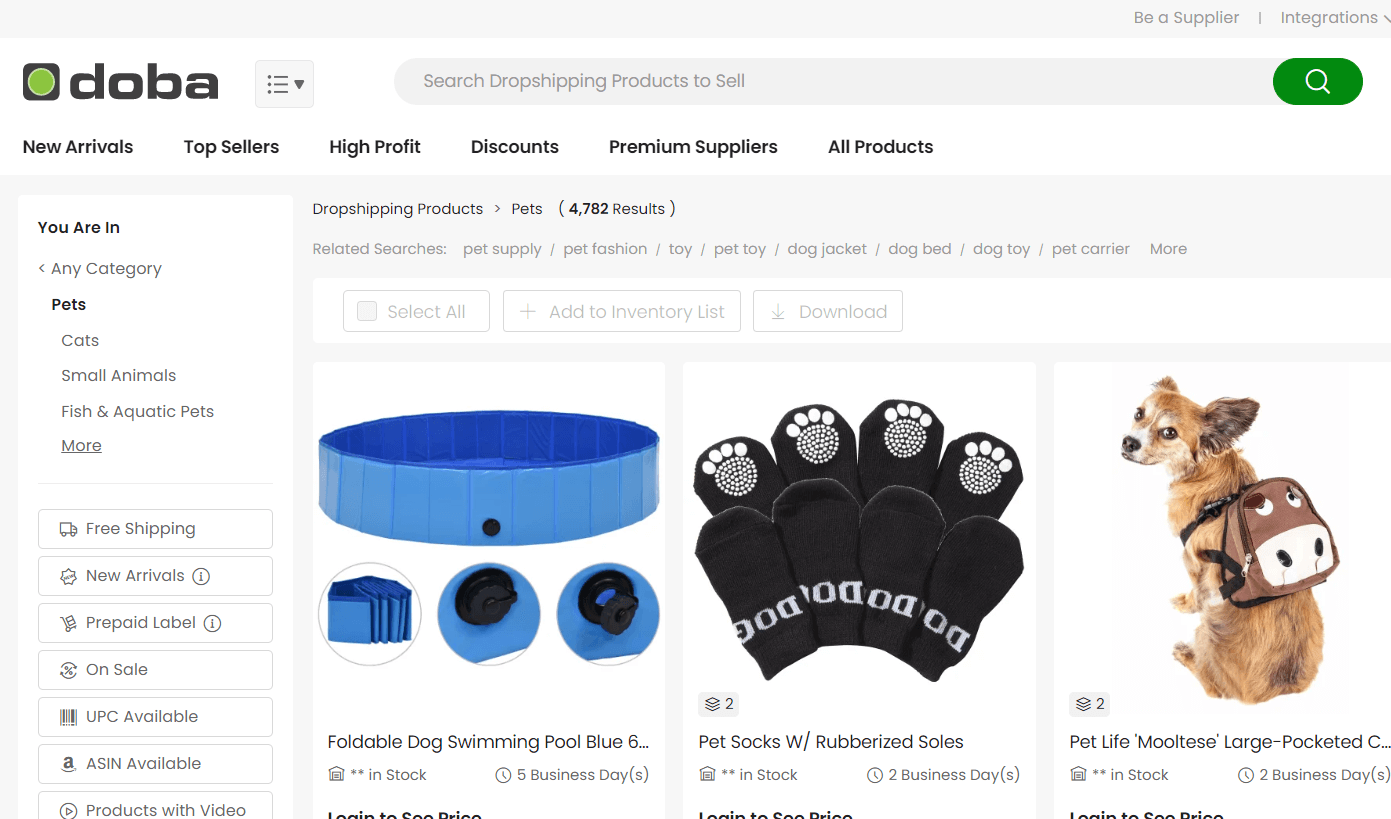Go to Premium Suppliers menu item
Image resolution: width=1391 pixels, height=819 pixels.
coord(693,147)
